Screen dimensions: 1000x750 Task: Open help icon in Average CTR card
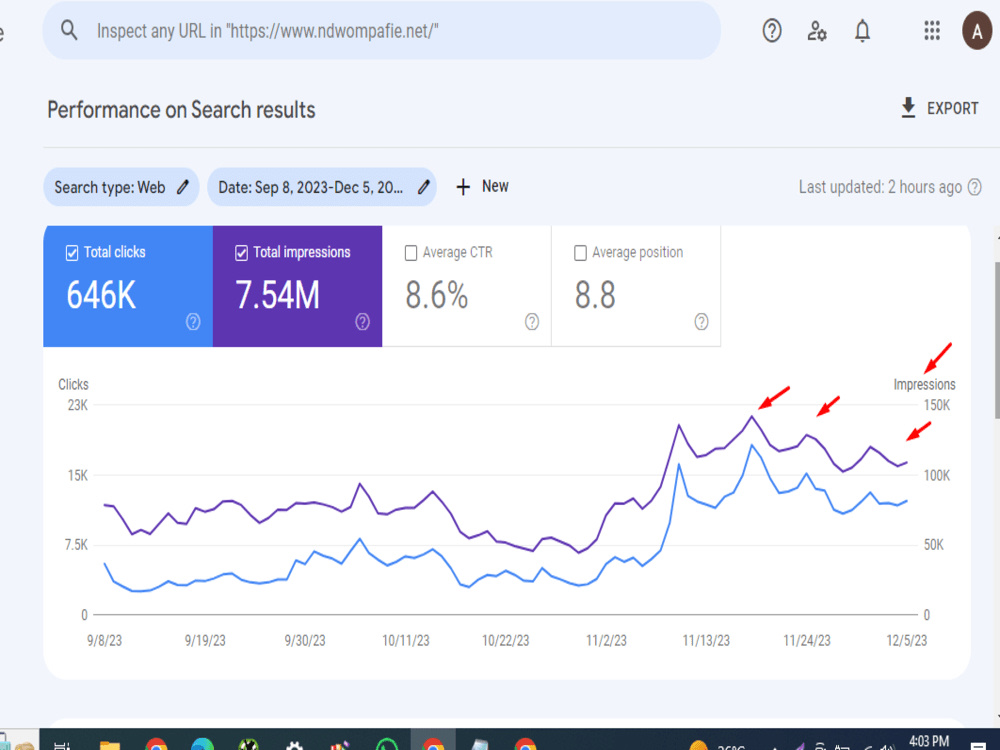click(x=532, y=321)
